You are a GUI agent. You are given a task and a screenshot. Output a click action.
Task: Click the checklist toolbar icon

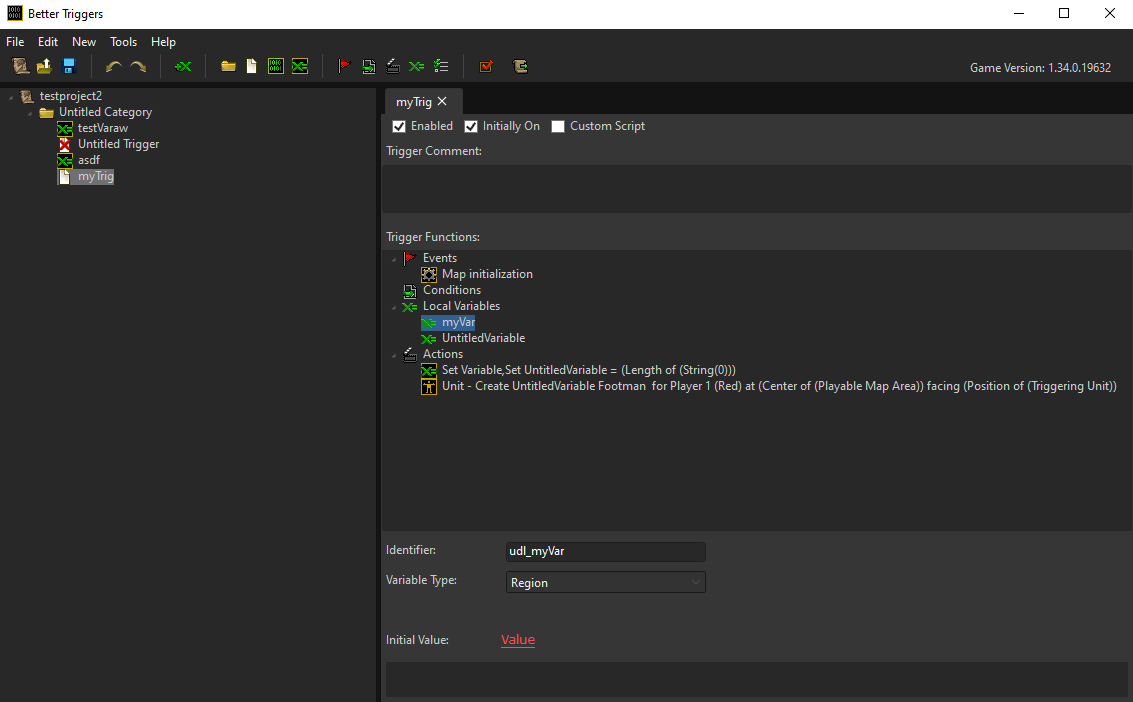(x=441, y=66)
